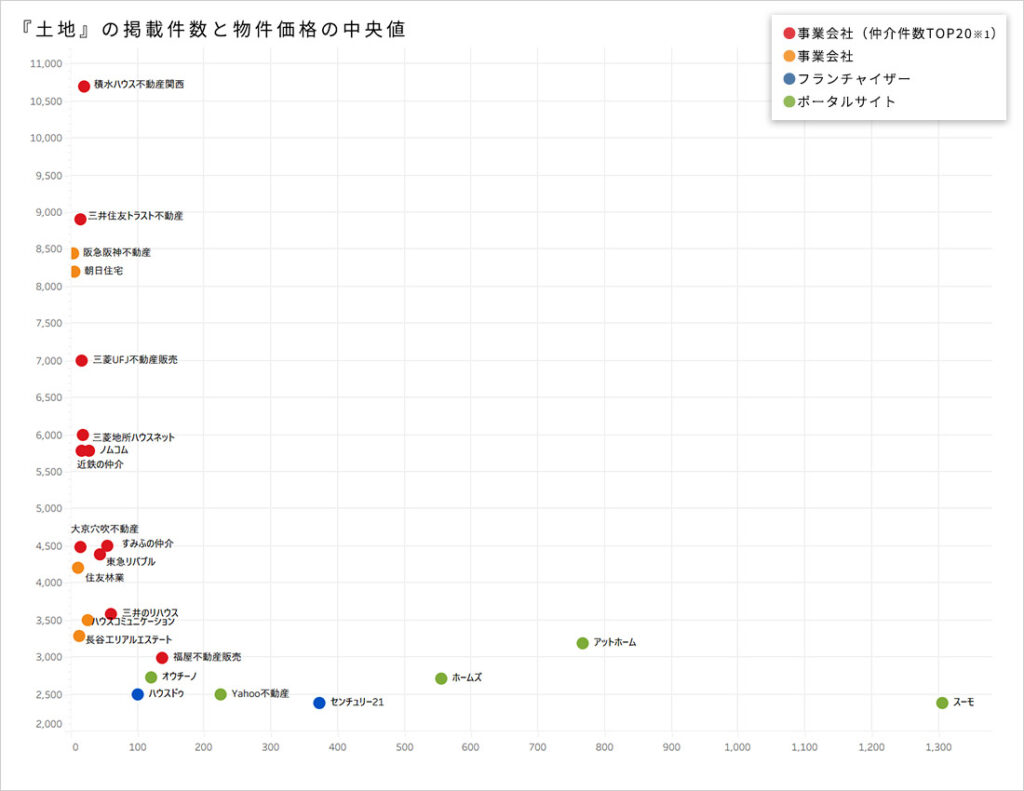Select the 朝日住宅 orange marker
1024x791 pixels.
point(75,272)
